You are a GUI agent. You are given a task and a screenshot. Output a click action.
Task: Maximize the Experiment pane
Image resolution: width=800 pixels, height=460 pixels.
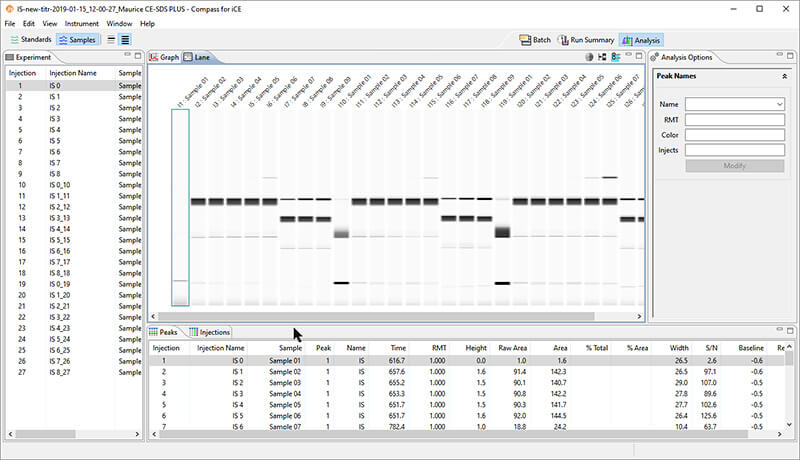(138, 56)
